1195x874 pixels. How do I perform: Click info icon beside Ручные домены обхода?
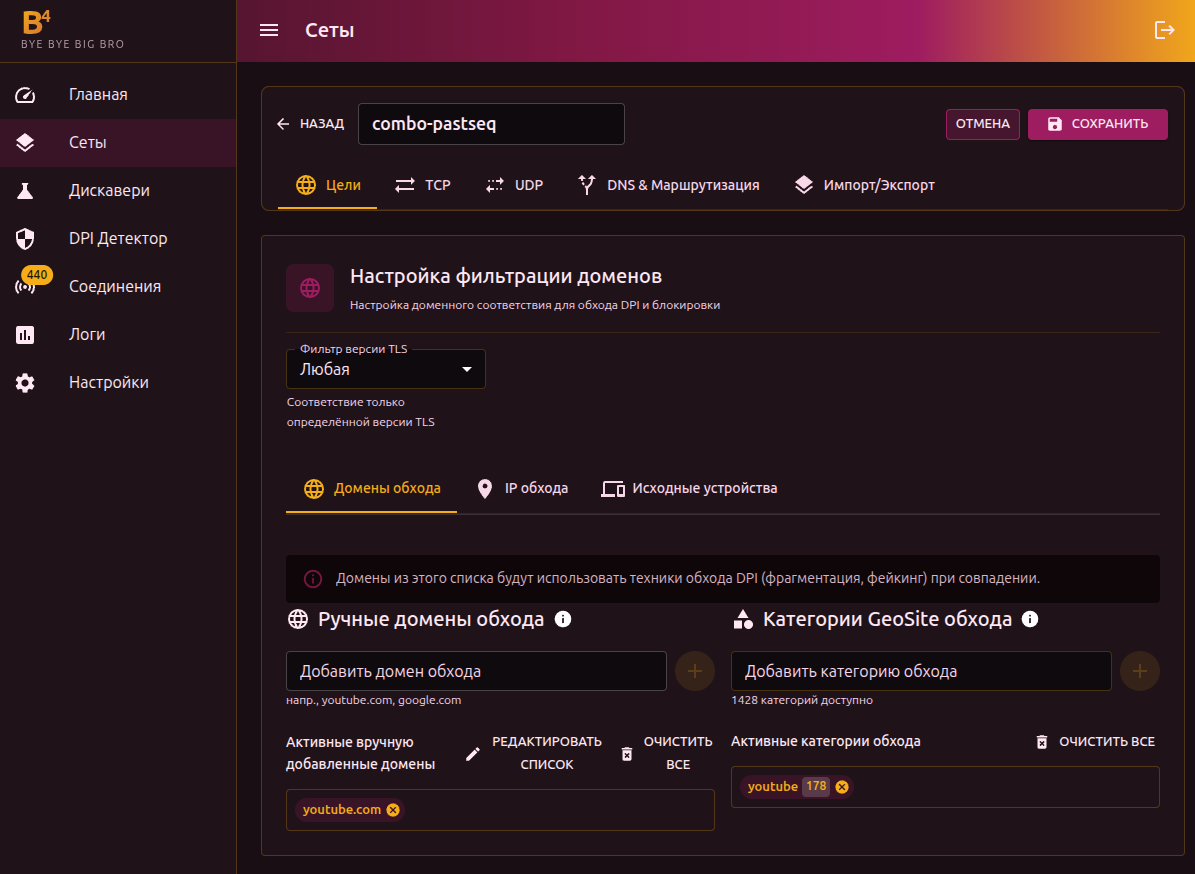pos(563,619)
